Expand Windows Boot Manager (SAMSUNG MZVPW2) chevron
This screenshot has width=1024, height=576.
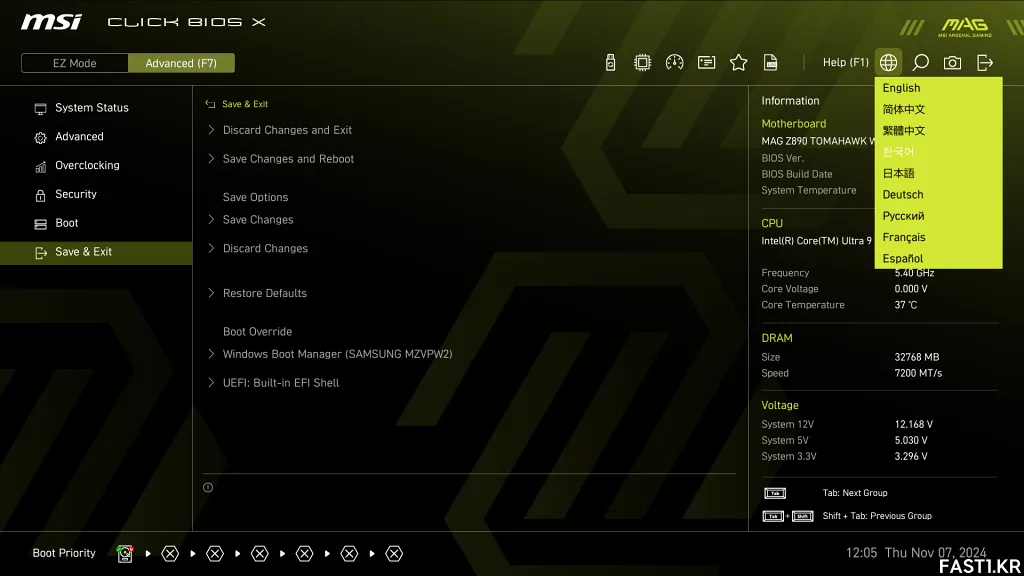(x=211, y=354)
